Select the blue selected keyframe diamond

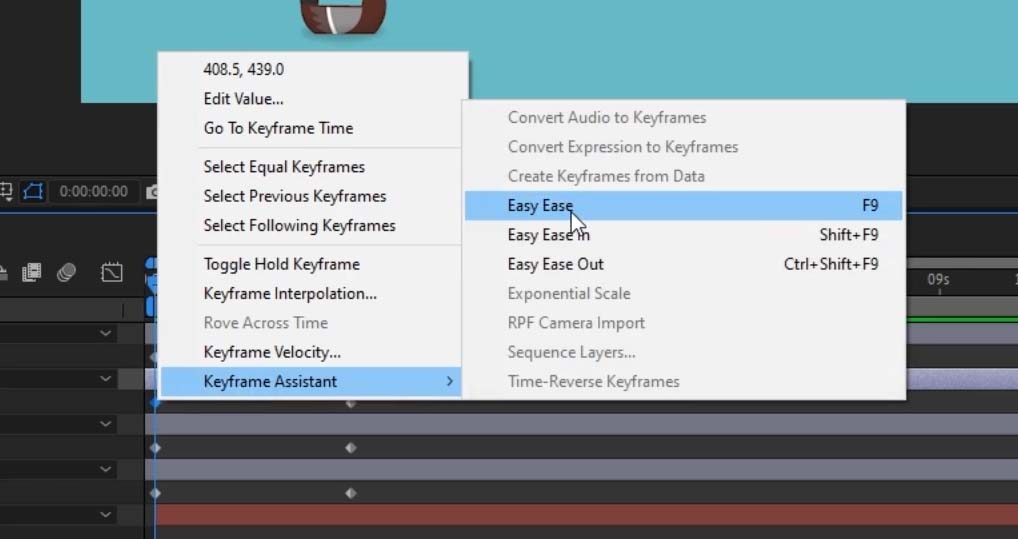[155, 403]
